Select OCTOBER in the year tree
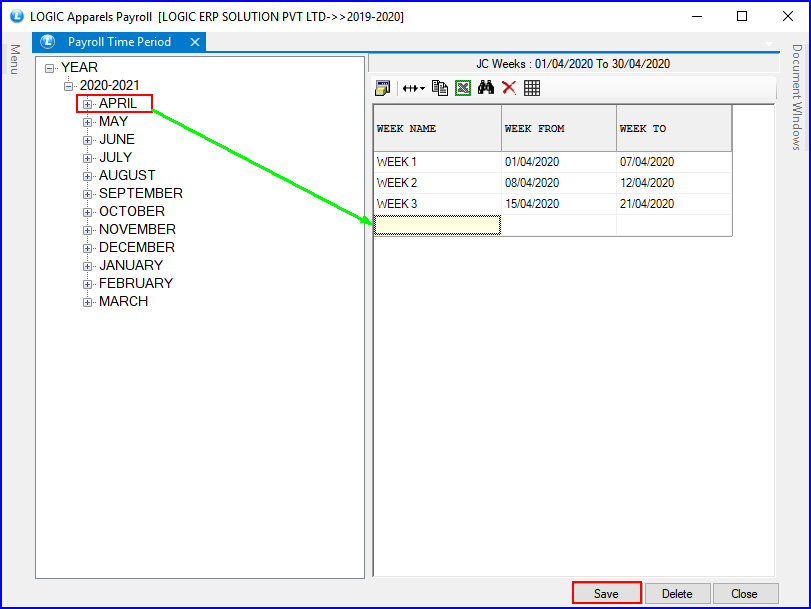Screen dimensions: 811x609 (132, 212)
